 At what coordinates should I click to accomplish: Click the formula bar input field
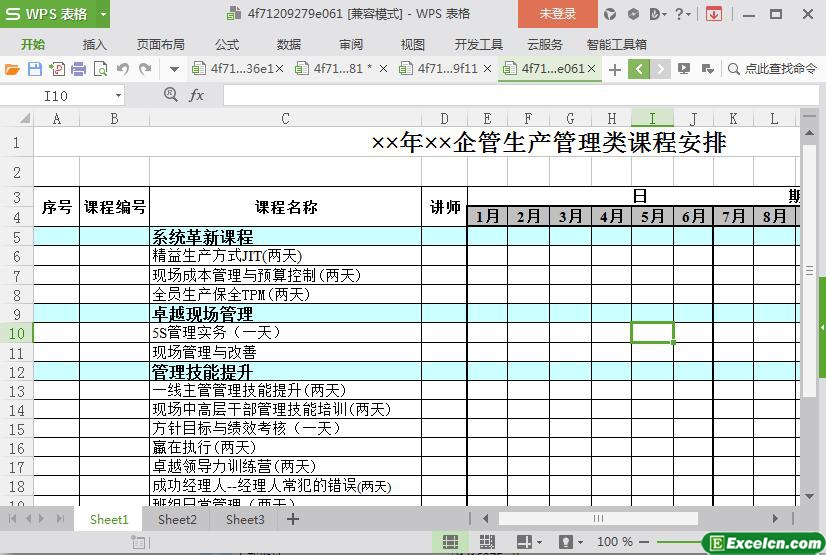coord(520,96)
